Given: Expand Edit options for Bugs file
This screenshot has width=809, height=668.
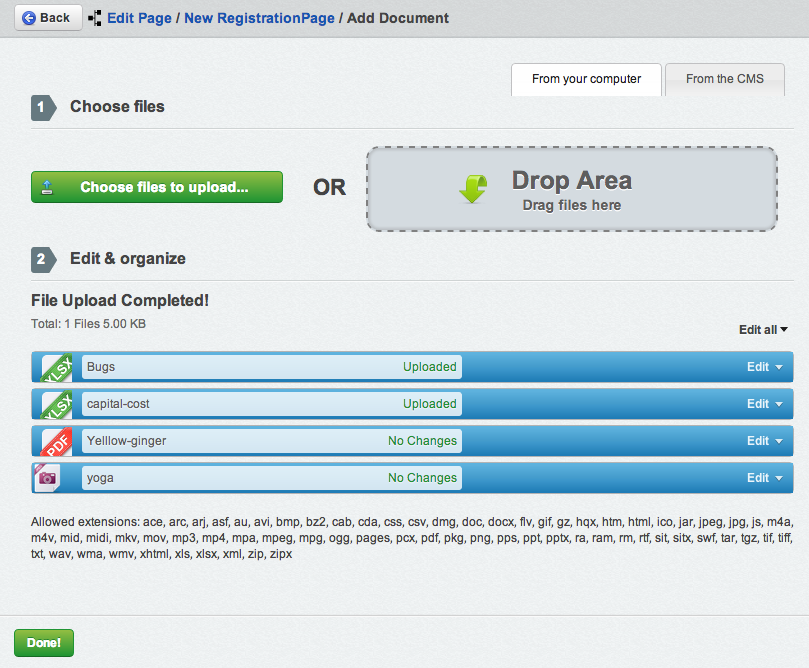Looking at the screenshot, I should (764, 367).
